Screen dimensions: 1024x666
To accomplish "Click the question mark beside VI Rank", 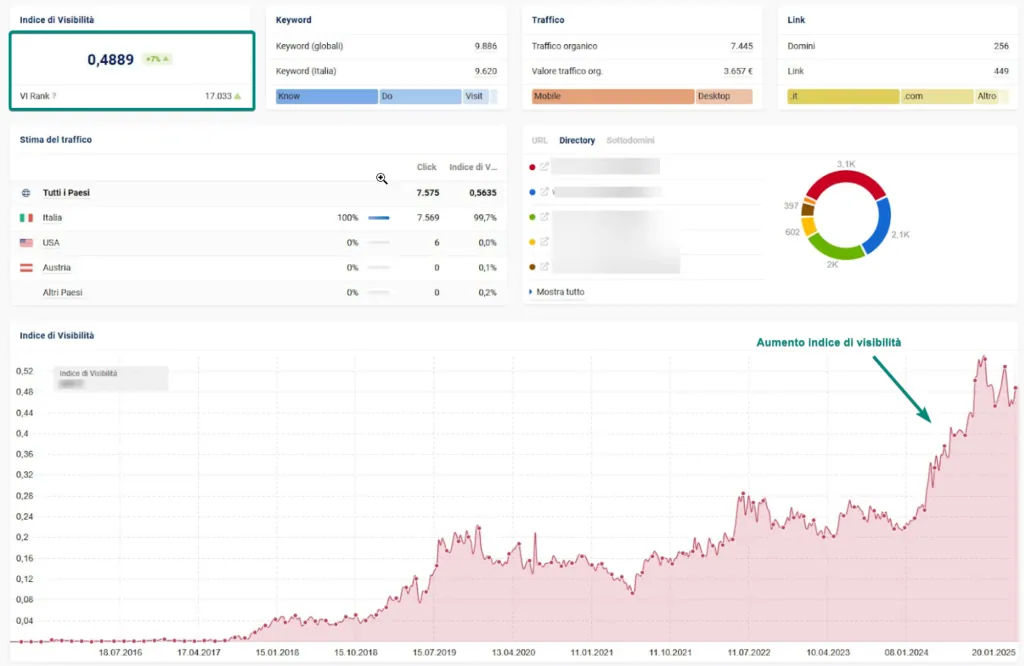I will [x=54, y=96].
